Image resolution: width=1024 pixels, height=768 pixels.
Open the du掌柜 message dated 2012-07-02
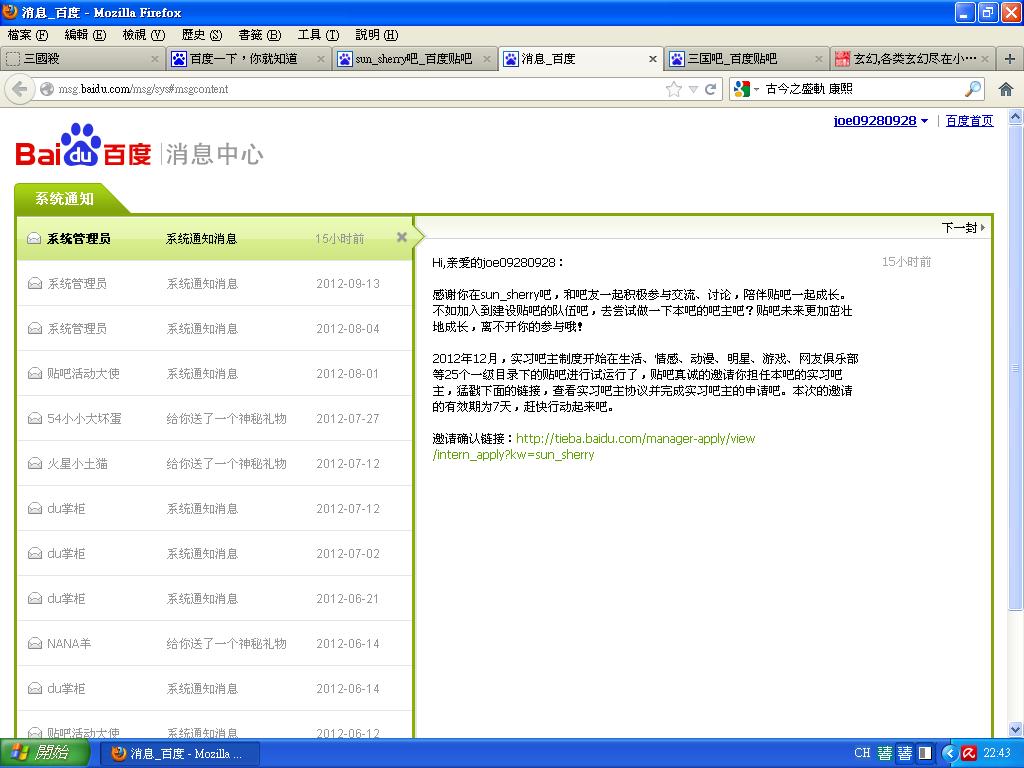click(214, 554)
